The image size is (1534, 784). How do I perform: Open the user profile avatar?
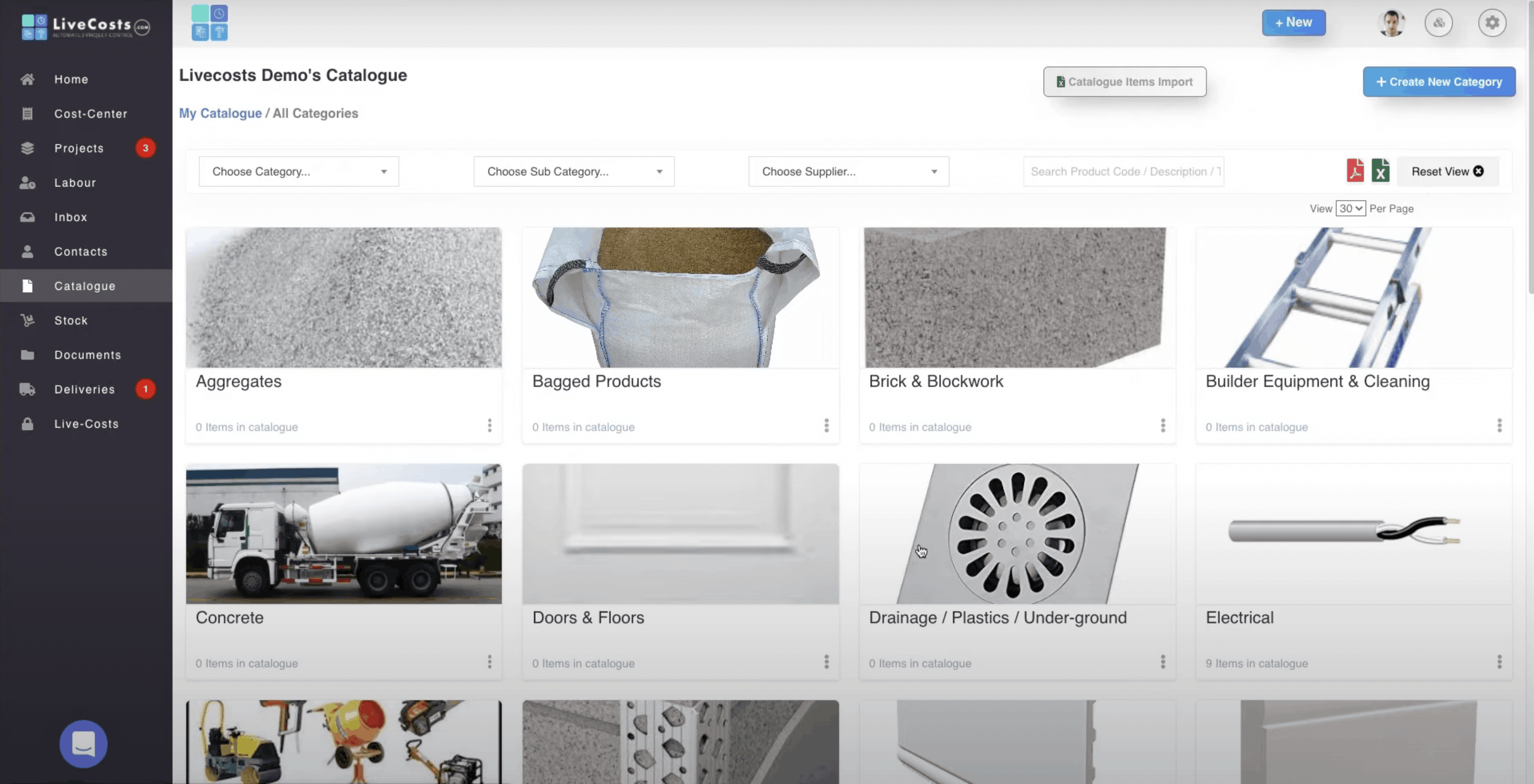1391,23
